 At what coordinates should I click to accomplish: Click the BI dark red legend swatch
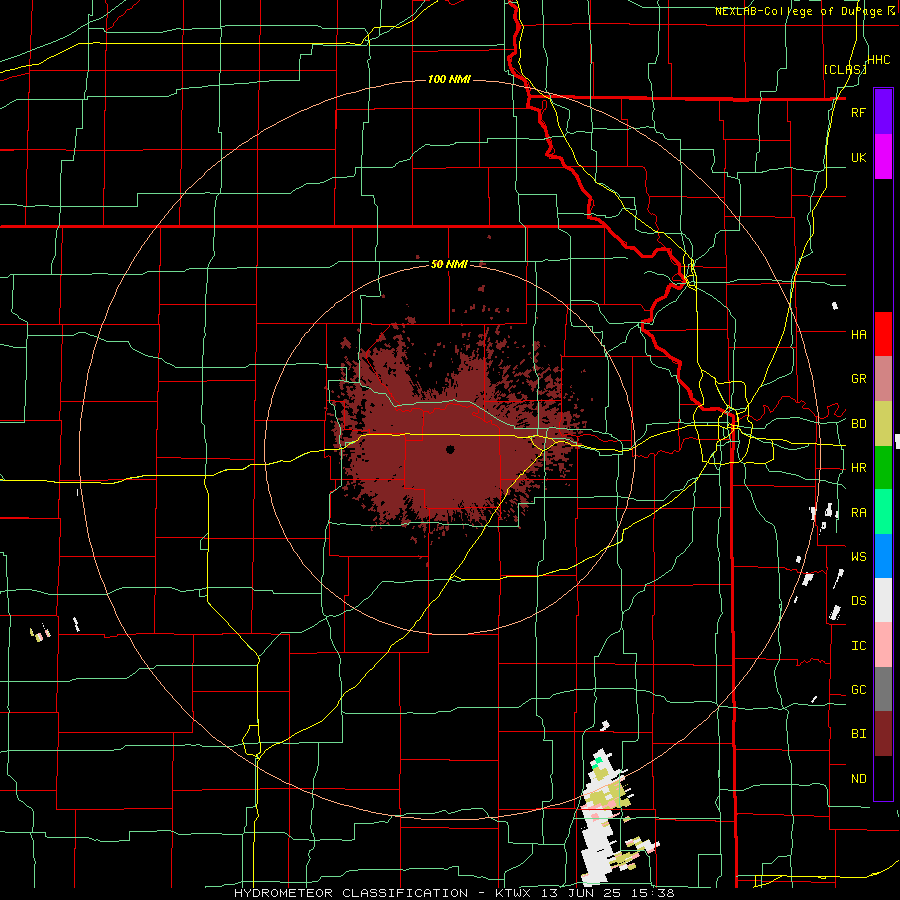click(883, 734)
